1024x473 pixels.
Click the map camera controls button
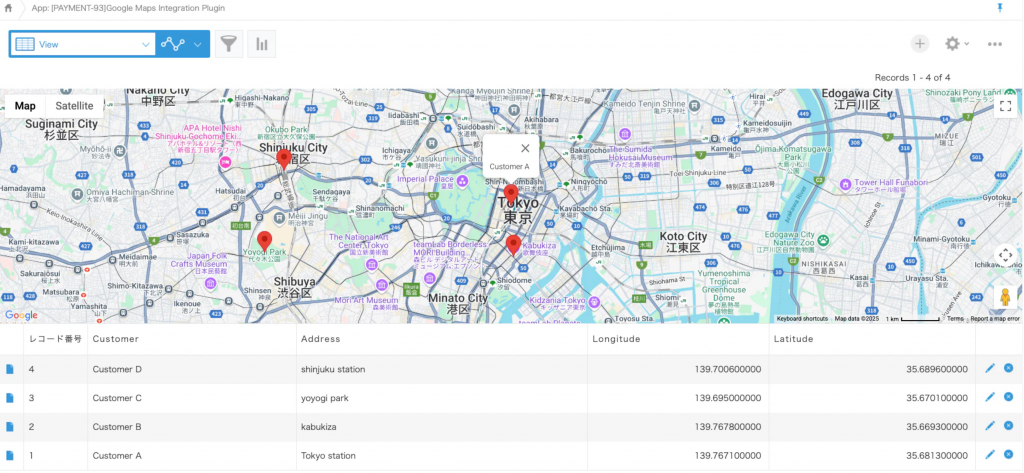(x=1006, y=255)
